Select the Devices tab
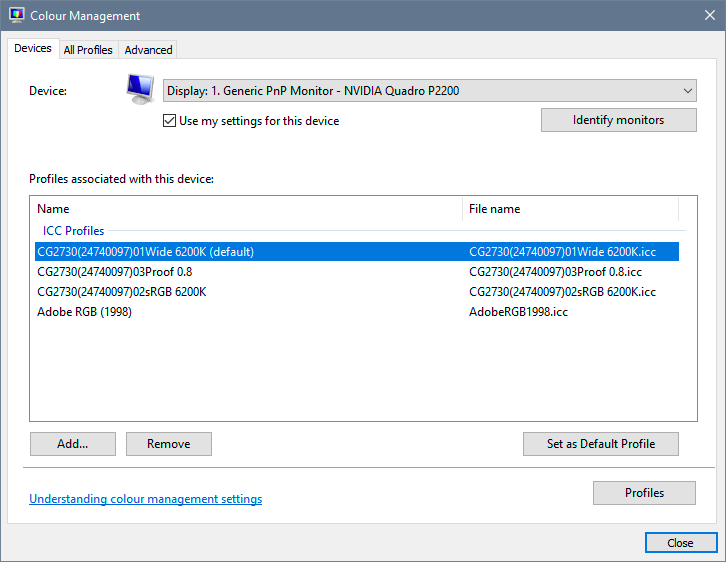Screen dimensions: 726x562 (x=33, y=49)
